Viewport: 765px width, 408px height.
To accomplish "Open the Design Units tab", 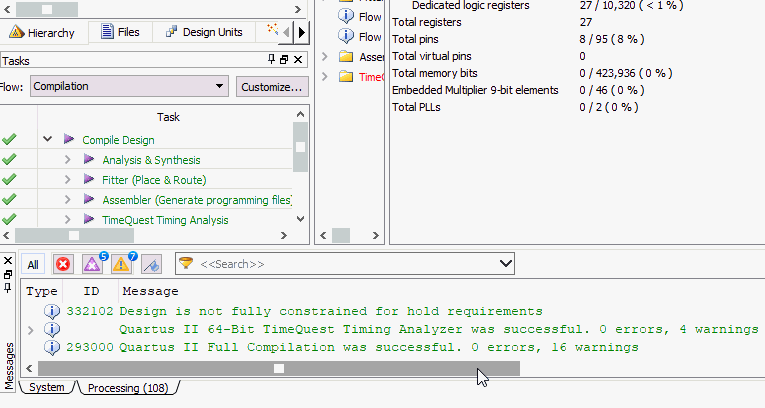I will pos(204,32).
